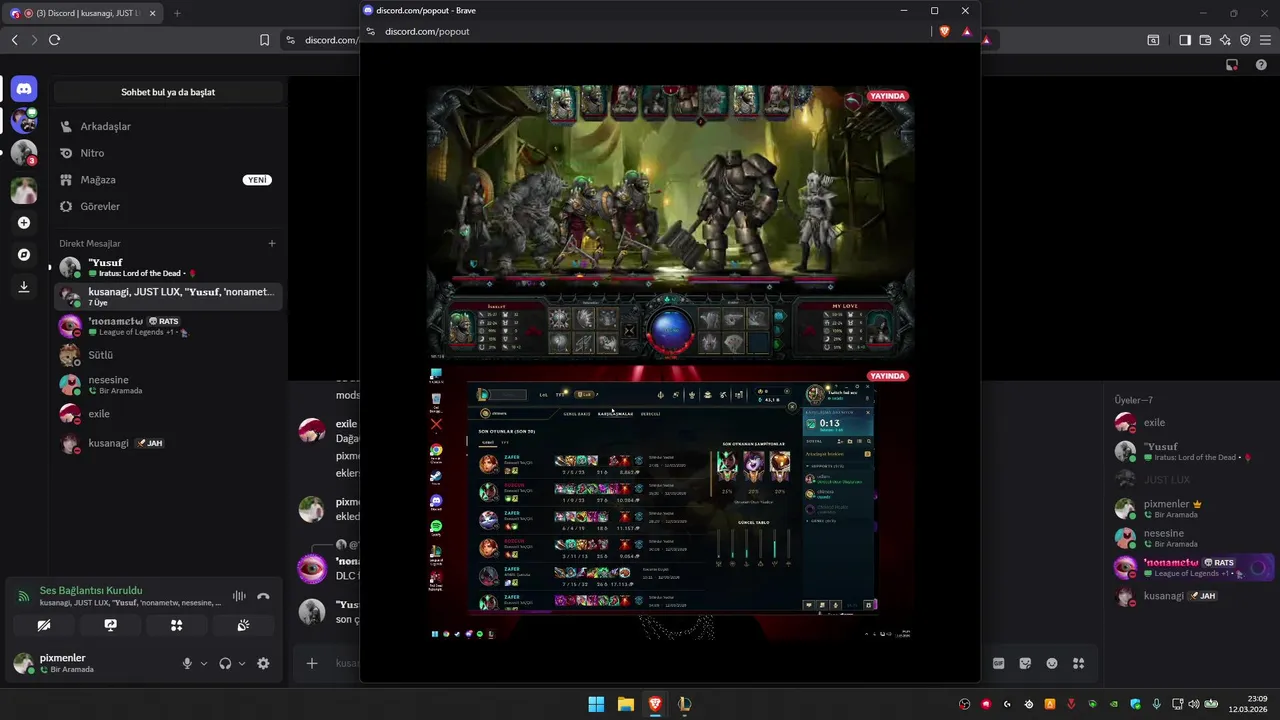Screen dimensions: 1280x720
Task: Click Ses Bağlantısı Kuruldu connection status
Action: point(91,591)
